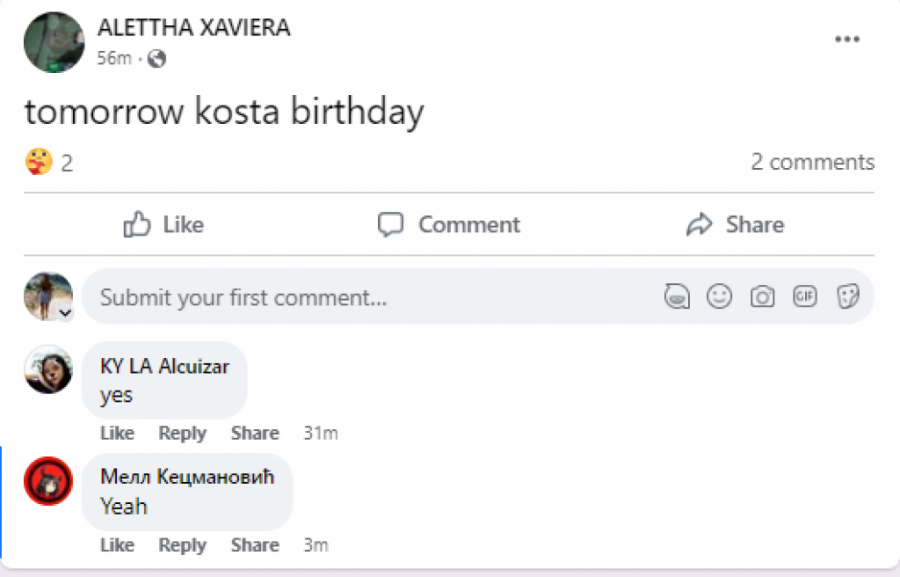
Task: Like KY LA Alcuizar's comment
Action: click(x=117, y=433)
